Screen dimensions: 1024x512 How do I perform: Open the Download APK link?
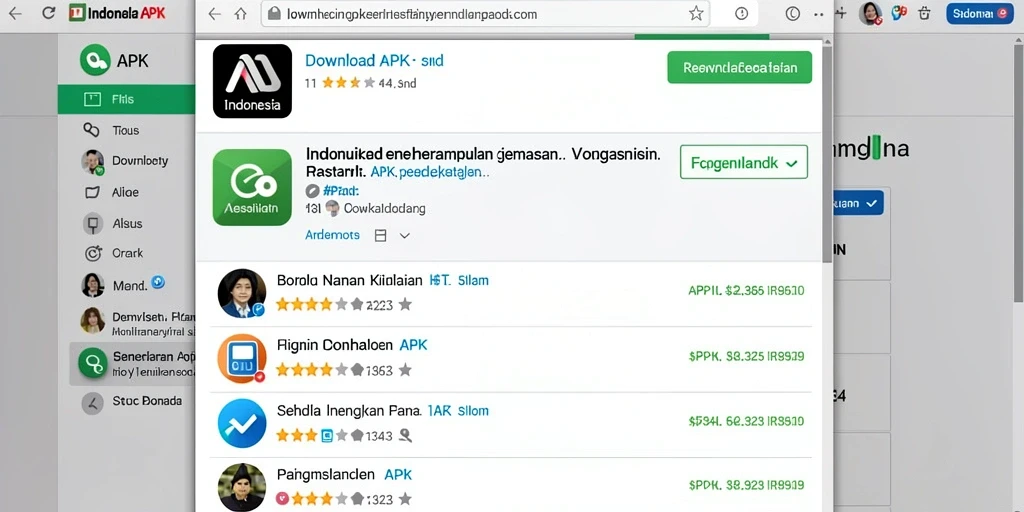point(374,61)
